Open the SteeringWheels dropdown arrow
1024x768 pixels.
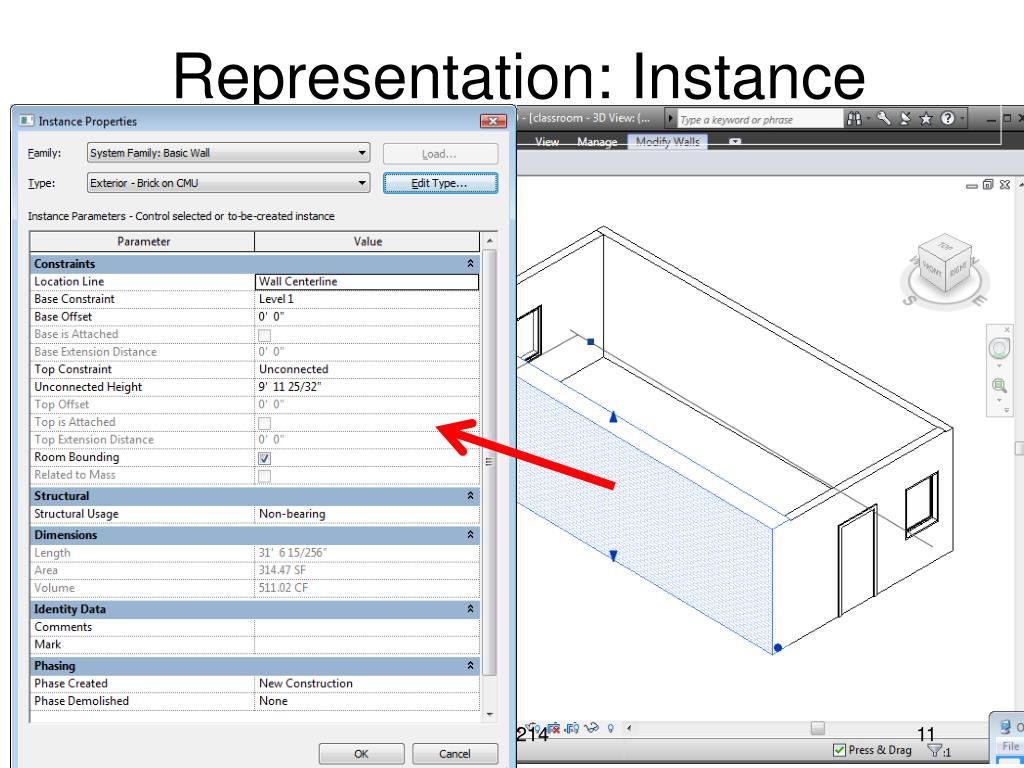pos(999,365)
